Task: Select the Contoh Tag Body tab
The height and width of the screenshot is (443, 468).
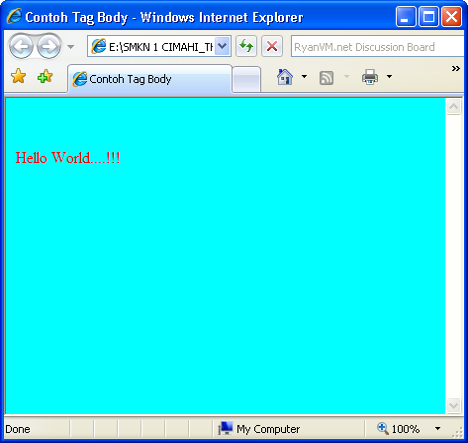Action: click(x=149, y=79)
